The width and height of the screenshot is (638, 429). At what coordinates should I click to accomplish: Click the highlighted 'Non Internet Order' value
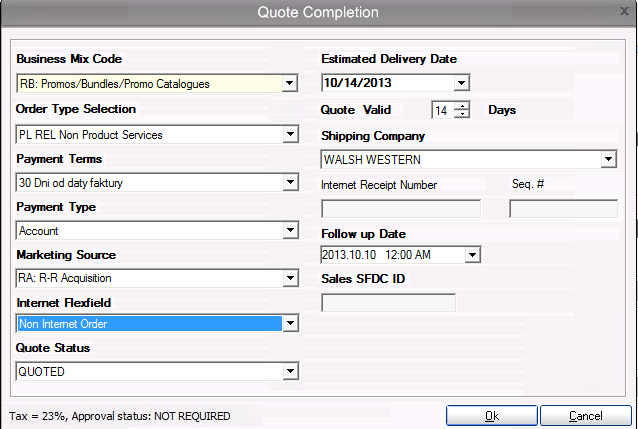[x=63, y=324]
